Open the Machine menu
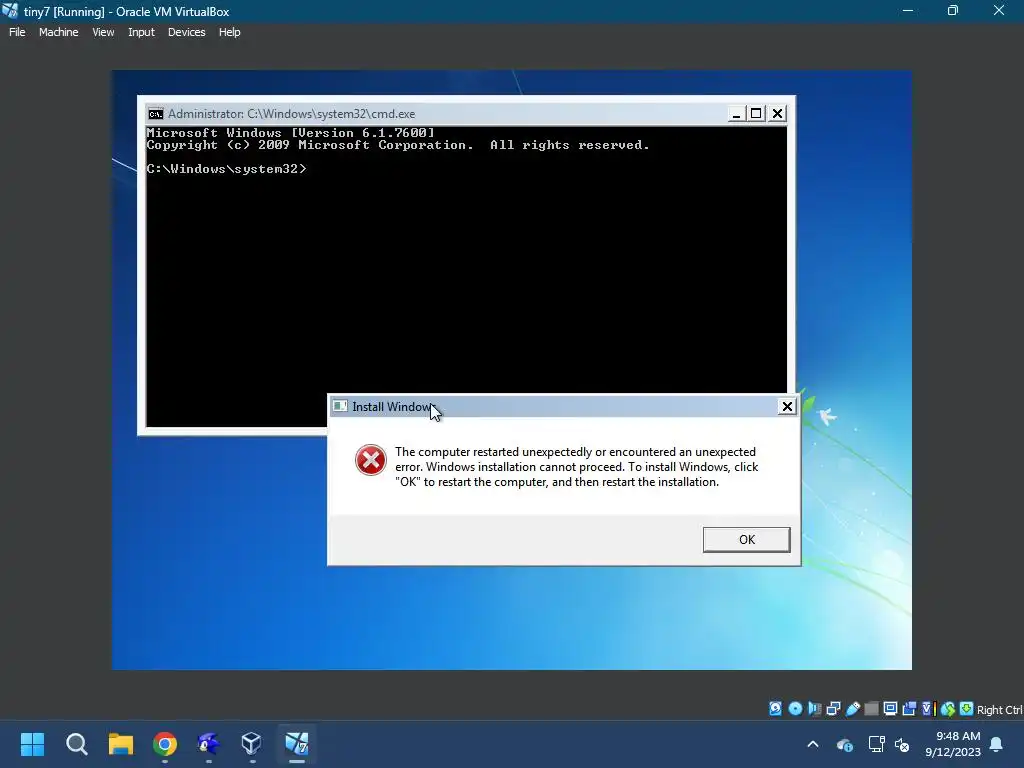Screen dimensions: 1024x768 (x=58, y=32)
